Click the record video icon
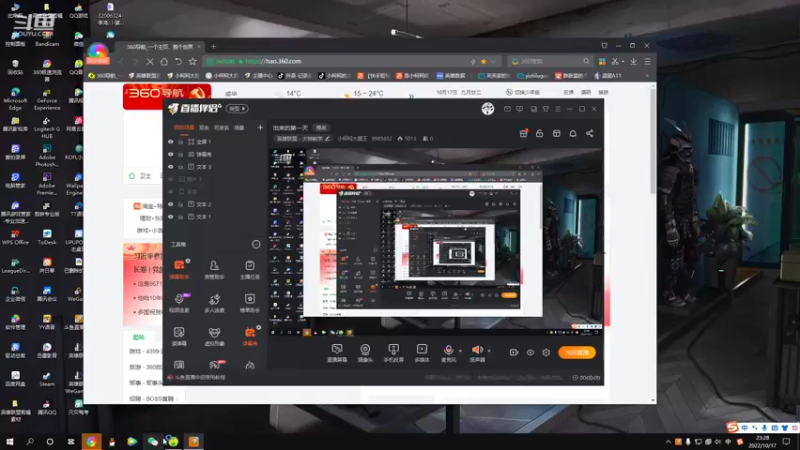The height and width of the screenshot is (450, 800). tap(514, 353)
